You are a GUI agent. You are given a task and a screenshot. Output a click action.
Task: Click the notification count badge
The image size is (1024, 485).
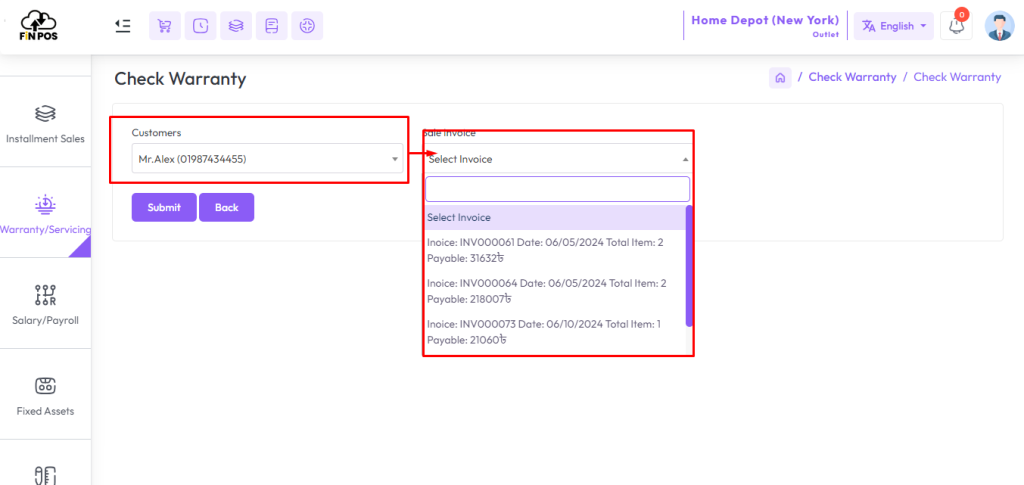961,14
